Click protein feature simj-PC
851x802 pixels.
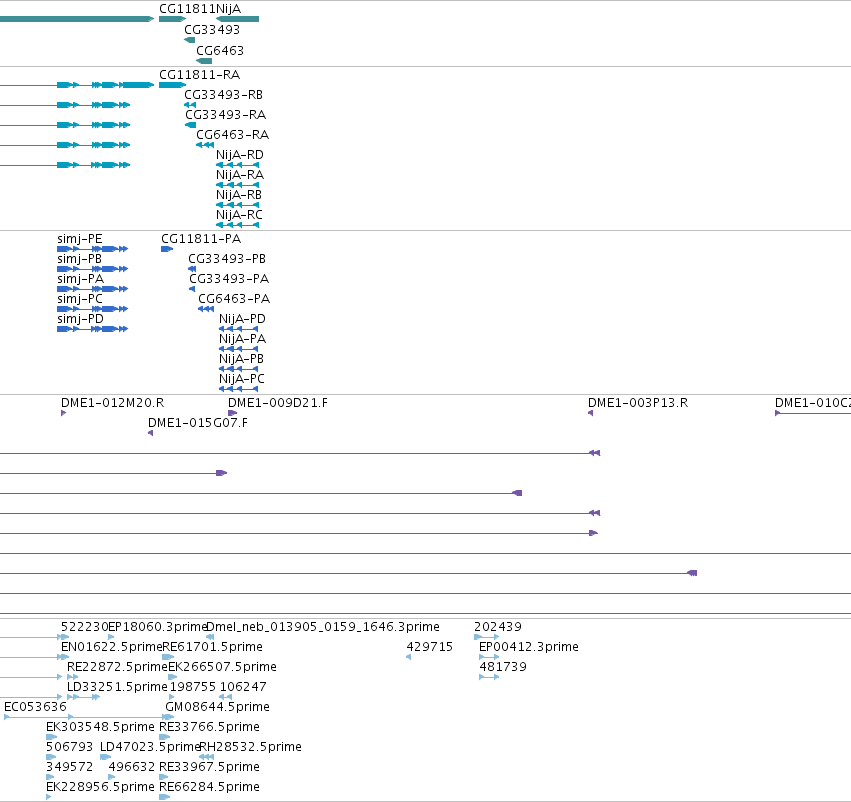click(x=79, y=299)
